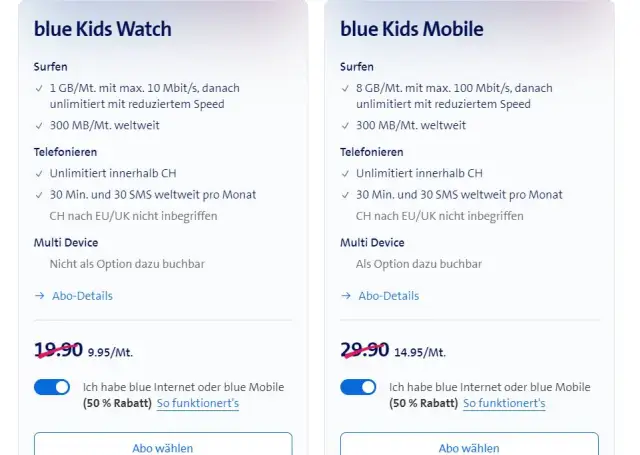Follow So funktioniert's link under Kids Mobile

click(x=504, y=403)
